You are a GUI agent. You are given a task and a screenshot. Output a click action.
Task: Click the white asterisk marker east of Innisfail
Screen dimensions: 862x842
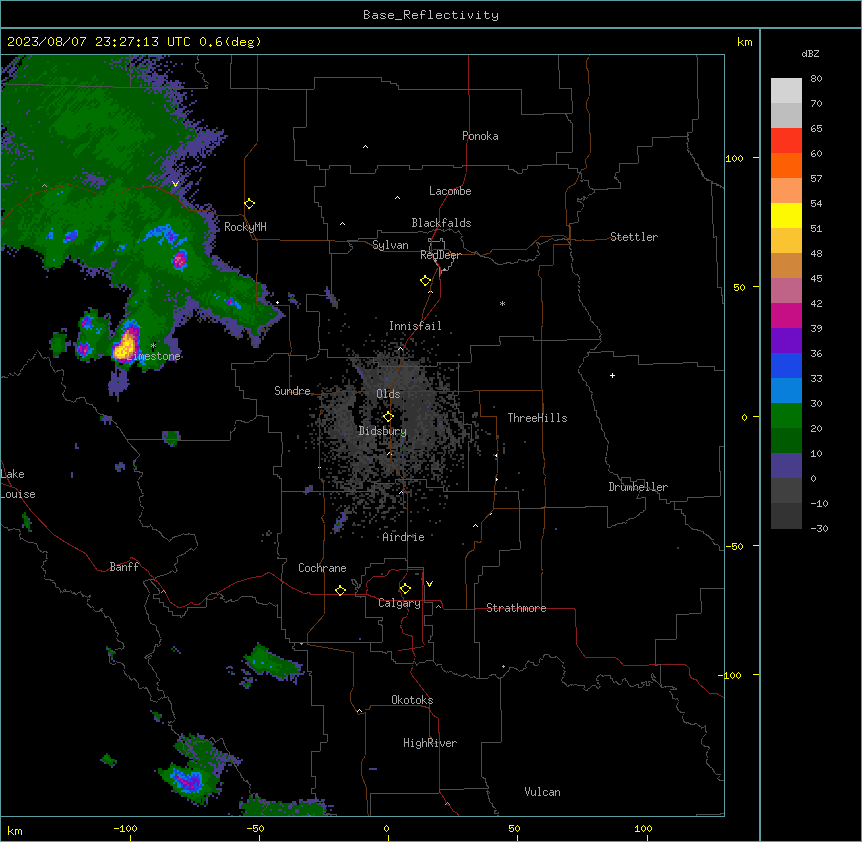tap(502, 303)
